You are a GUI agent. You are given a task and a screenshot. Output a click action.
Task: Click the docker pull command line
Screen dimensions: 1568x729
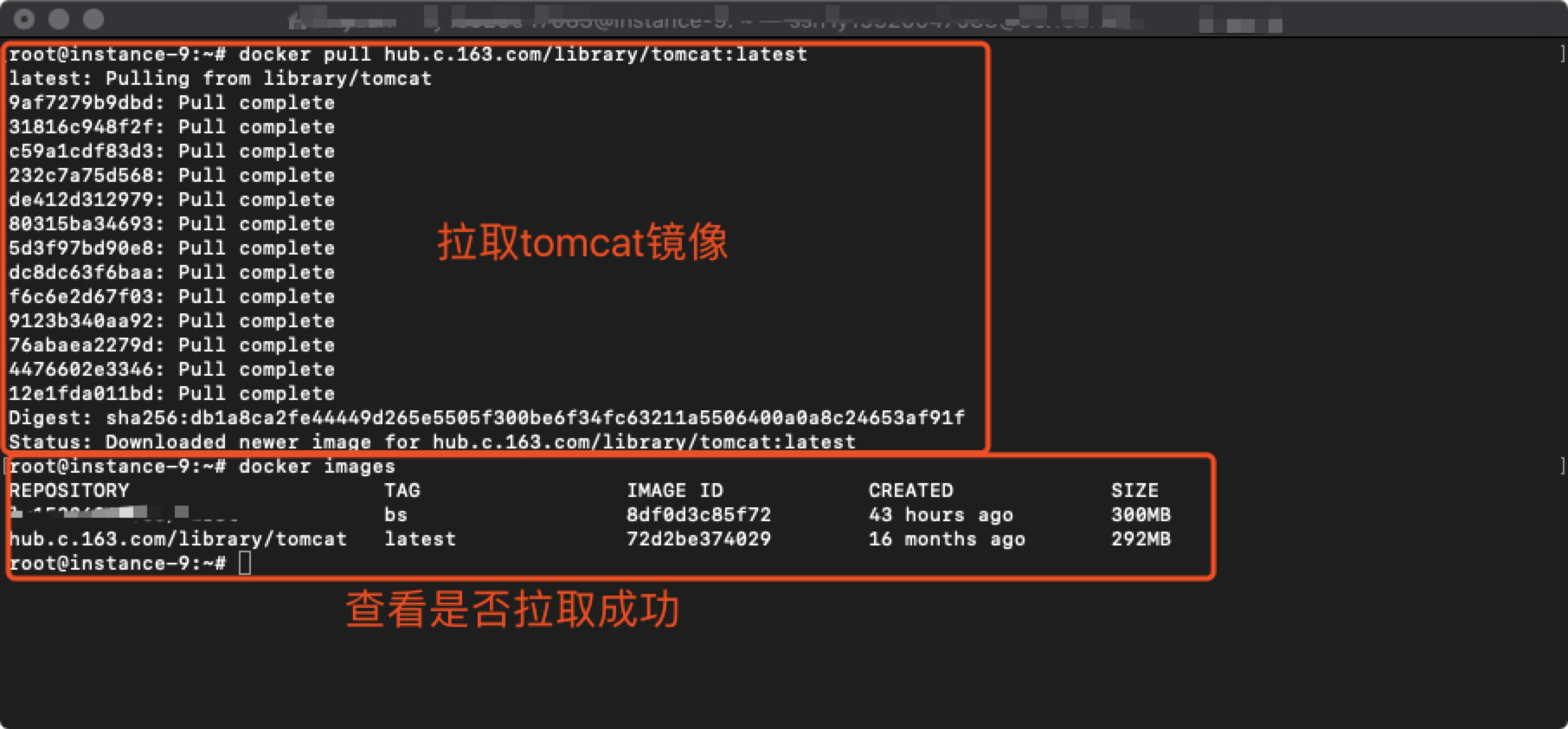[x=408, y=55]
